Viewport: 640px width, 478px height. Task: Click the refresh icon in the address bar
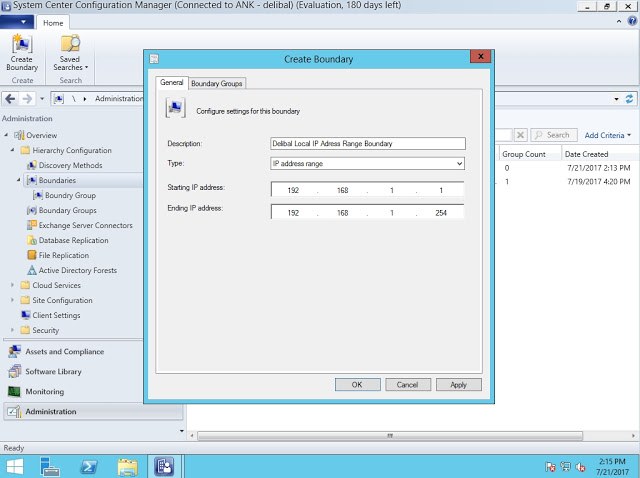click(629, 99)
